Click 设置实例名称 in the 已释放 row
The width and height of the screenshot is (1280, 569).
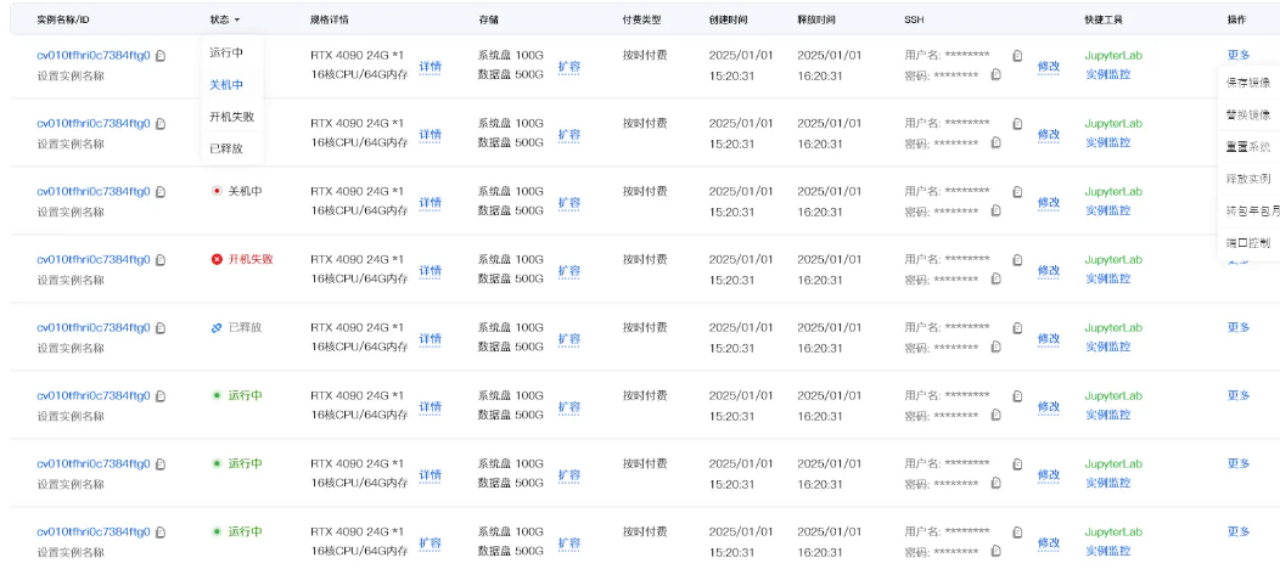pyautogui.click(x=71, y=348)
